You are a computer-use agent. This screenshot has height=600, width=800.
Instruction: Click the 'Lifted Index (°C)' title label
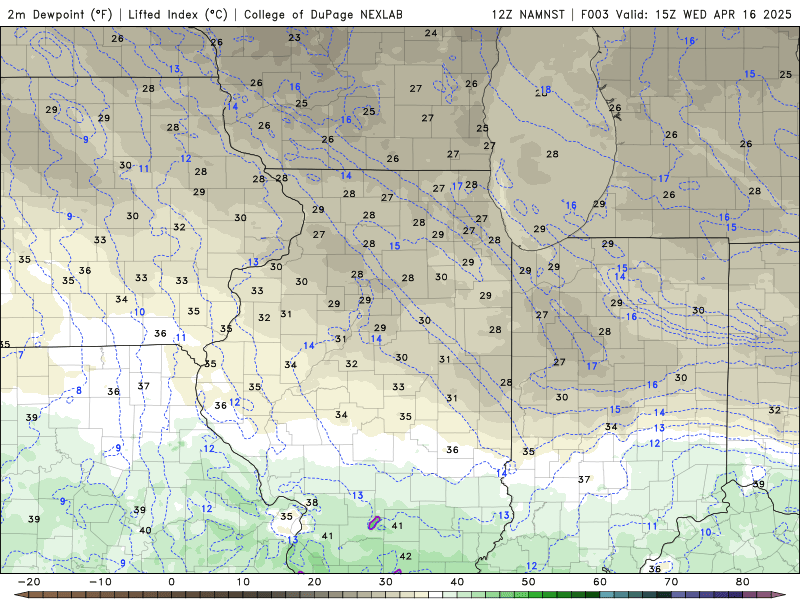click(178, 14)
